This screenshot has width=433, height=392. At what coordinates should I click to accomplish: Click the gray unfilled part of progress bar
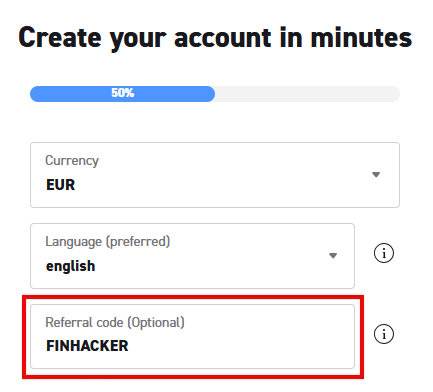pos(307,94)
